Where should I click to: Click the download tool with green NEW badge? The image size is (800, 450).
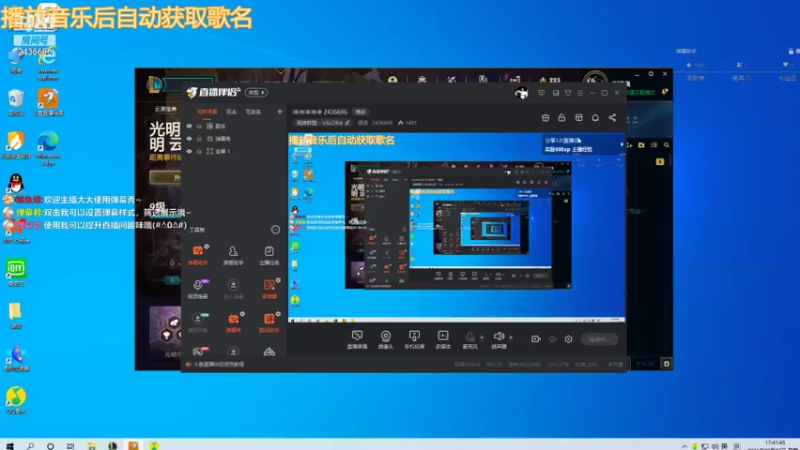tap(198, 322)
